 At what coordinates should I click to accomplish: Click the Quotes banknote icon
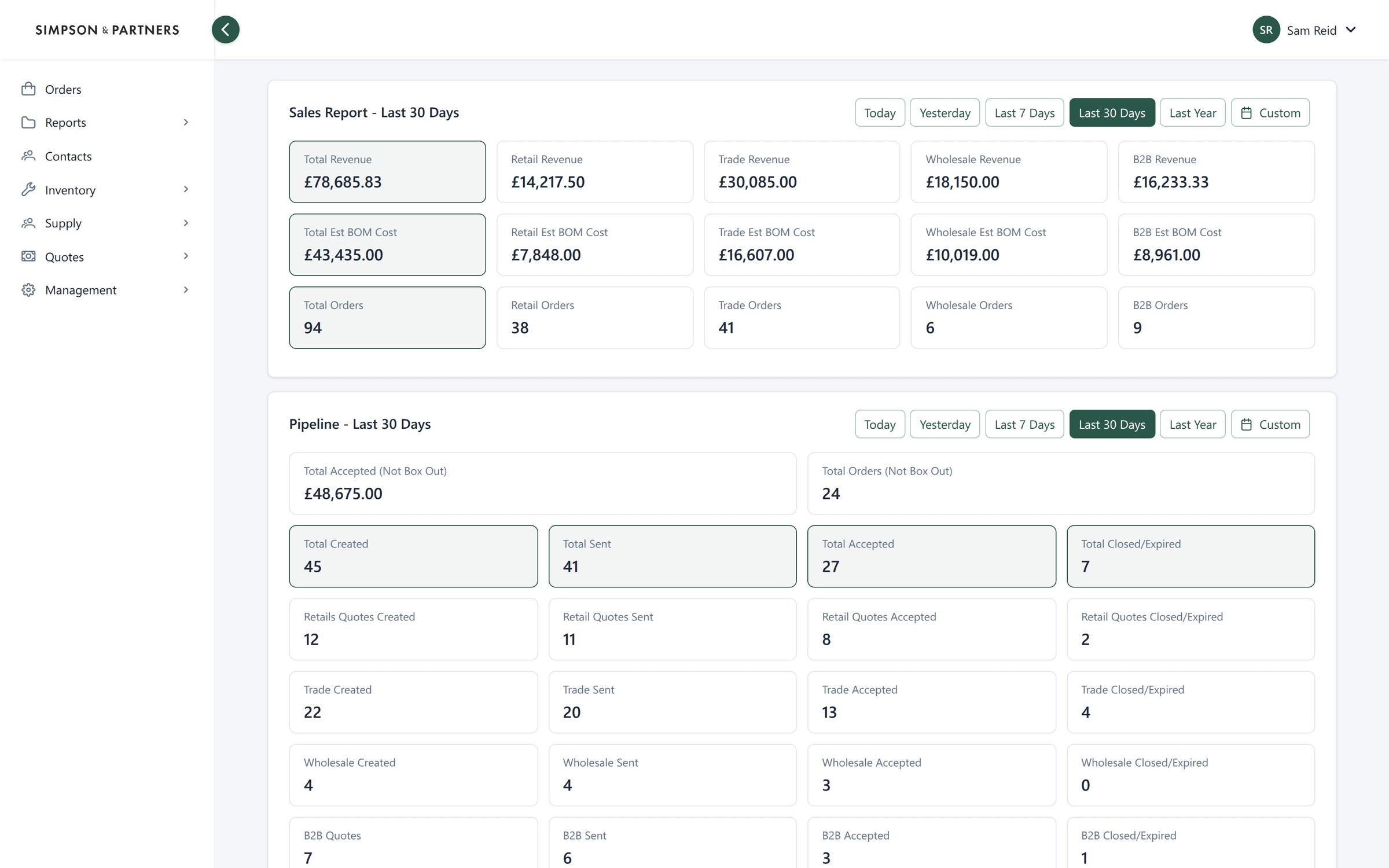pos(28,256)
